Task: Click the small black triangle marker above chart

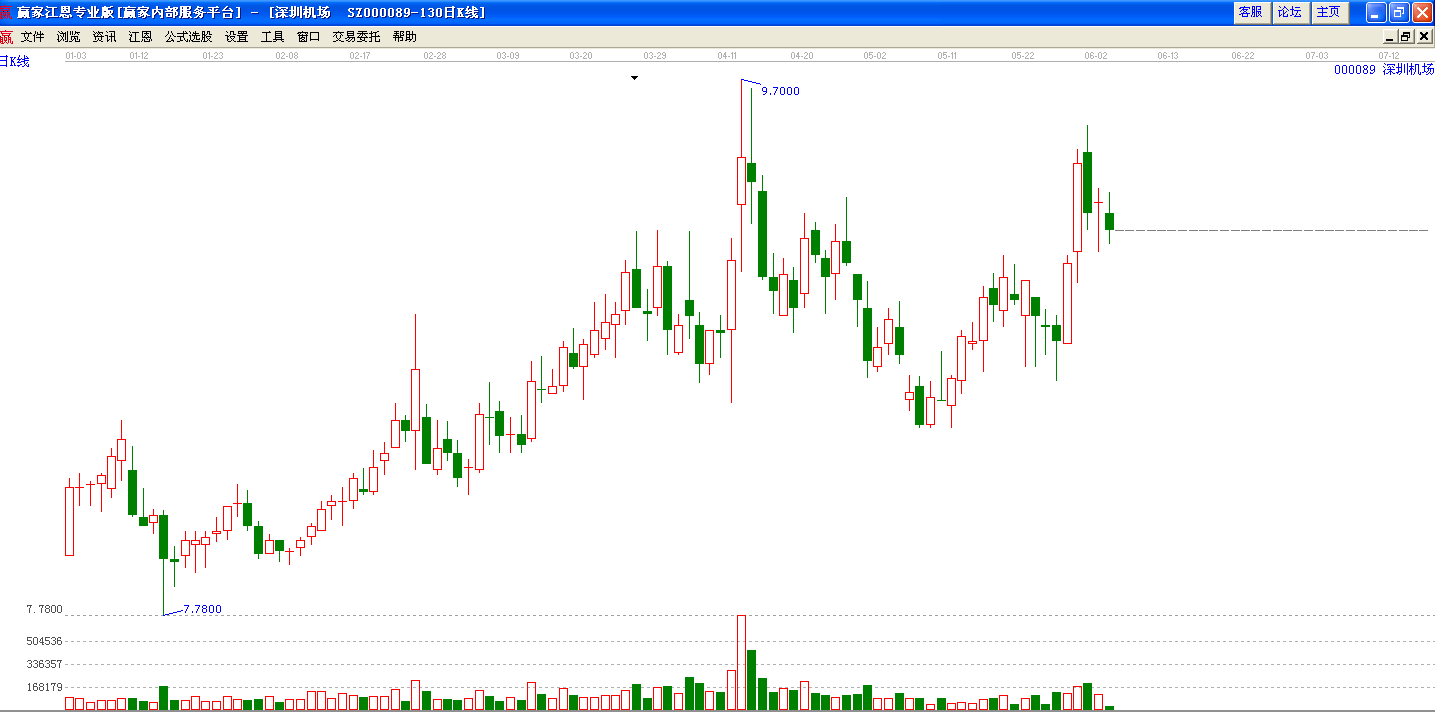Action: click(634, 77)
